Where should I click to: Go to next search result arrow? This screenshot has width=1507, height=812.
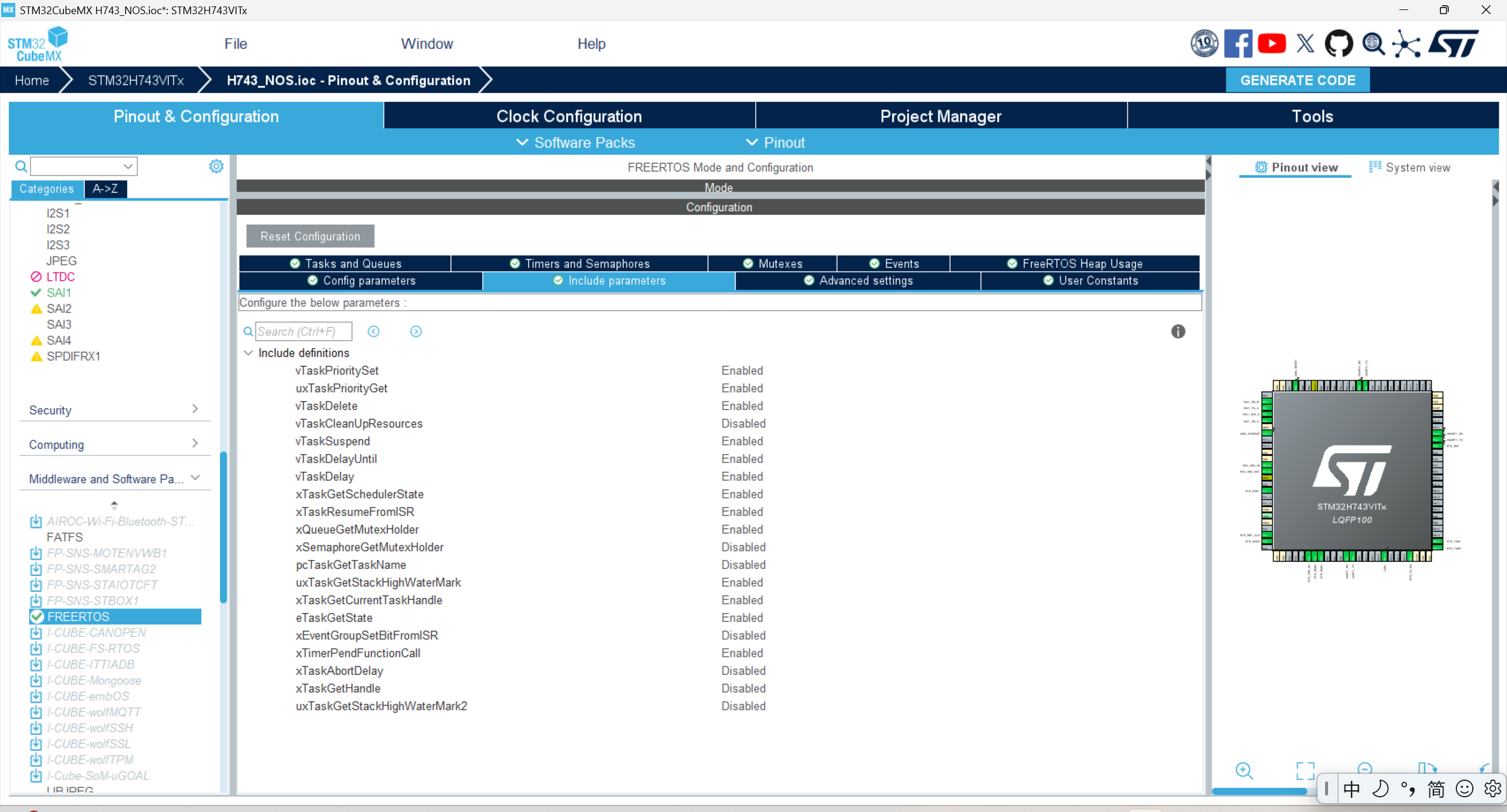[x=416, y=331]
